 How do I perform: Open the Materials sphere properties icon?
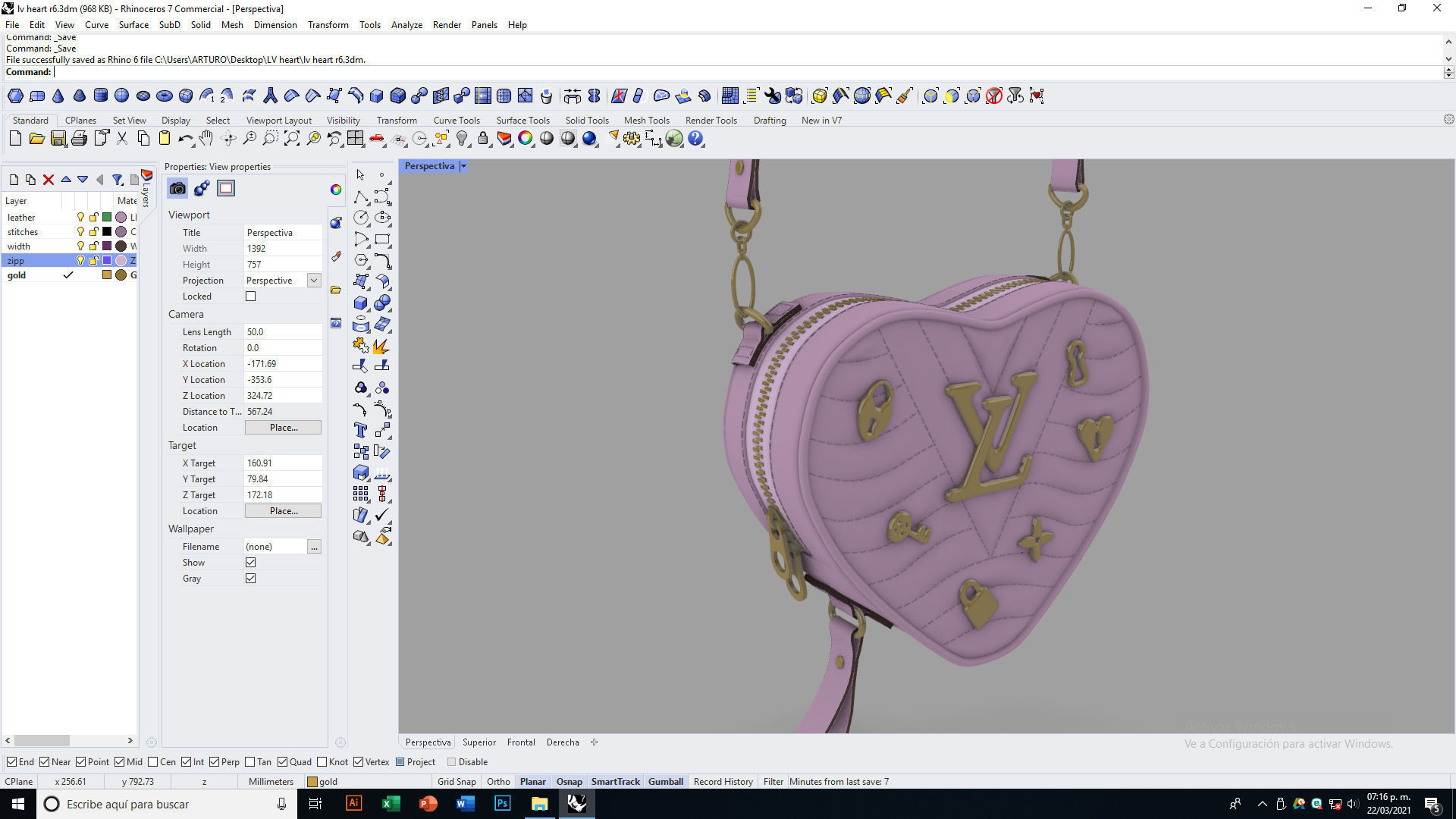click(x=202, y=189)
